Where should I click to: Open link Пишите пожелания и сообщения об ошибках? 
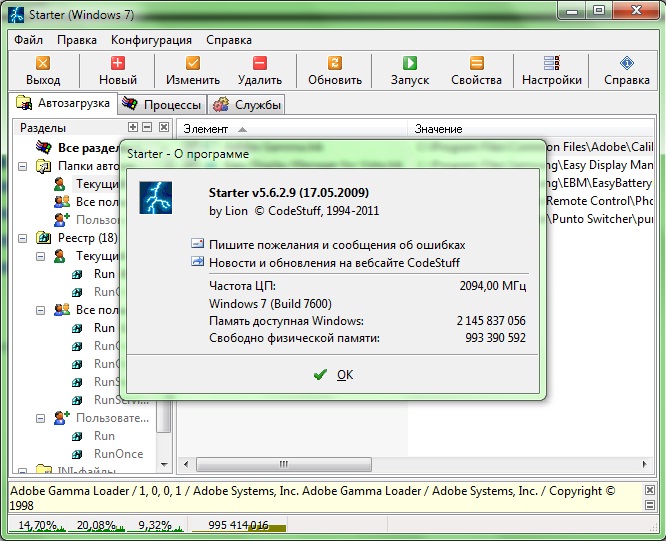tap(337, 245)
